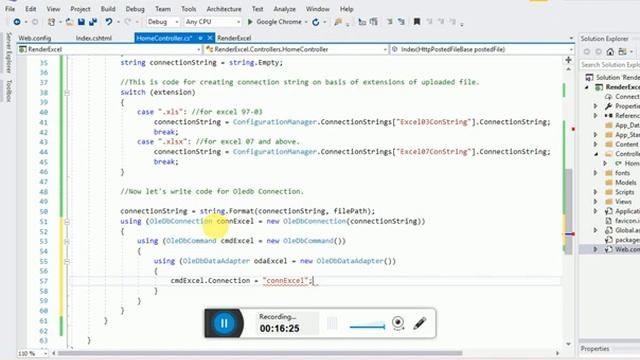This screenshot has width=640, height=360.
Task: Click the Refresh browser icon in toolbar
Action: 316,22
